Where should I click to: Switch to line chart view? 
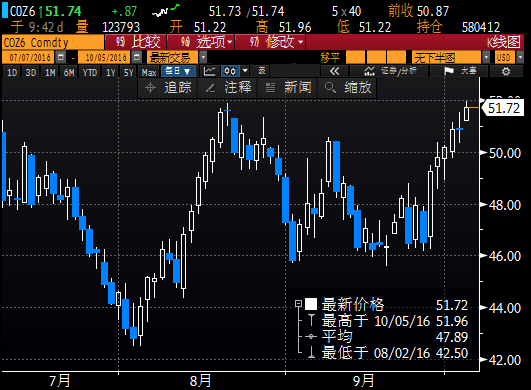(210, 71)
